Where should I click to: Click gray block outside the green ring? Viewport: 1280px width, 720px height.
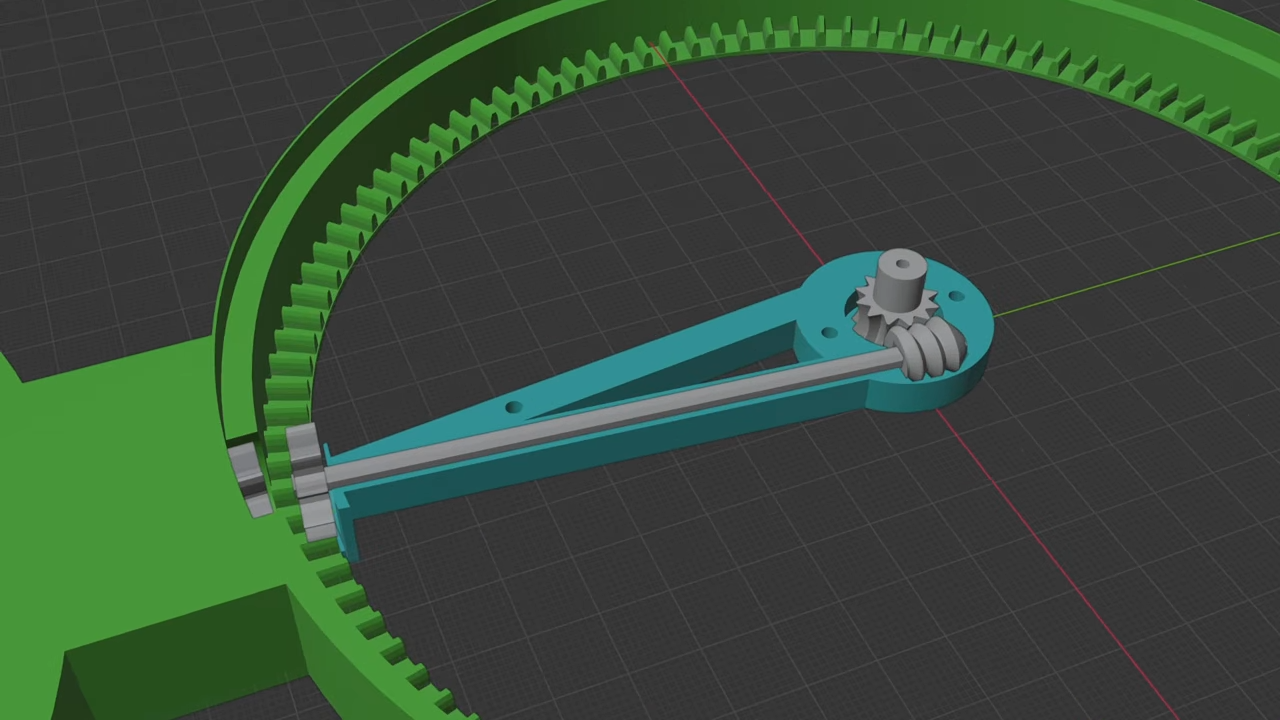click(247, 475)
